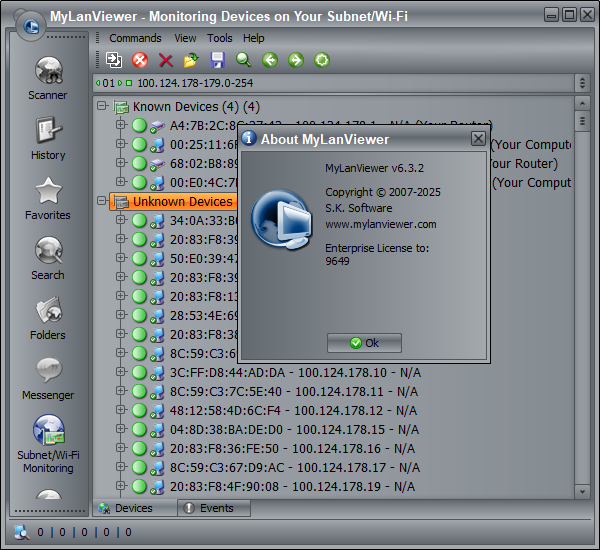Screen dimensions: 600x550
Task: Expand the 3C:FF:D8:44:AD:DA device node
Action: click(121, 371)
